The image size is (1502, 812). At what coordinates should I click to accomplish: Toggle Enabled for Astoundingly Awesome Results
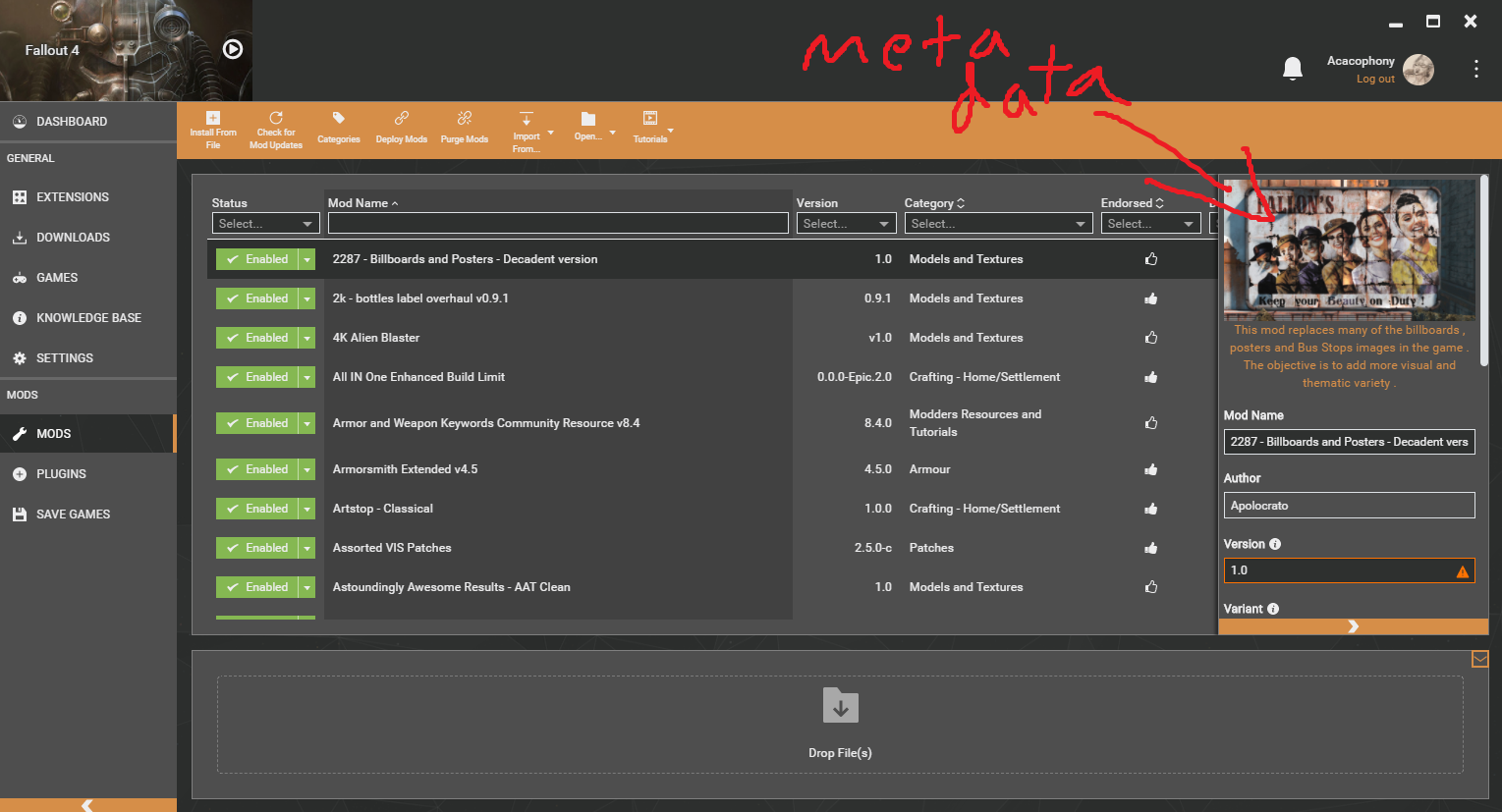click(257, 587)
